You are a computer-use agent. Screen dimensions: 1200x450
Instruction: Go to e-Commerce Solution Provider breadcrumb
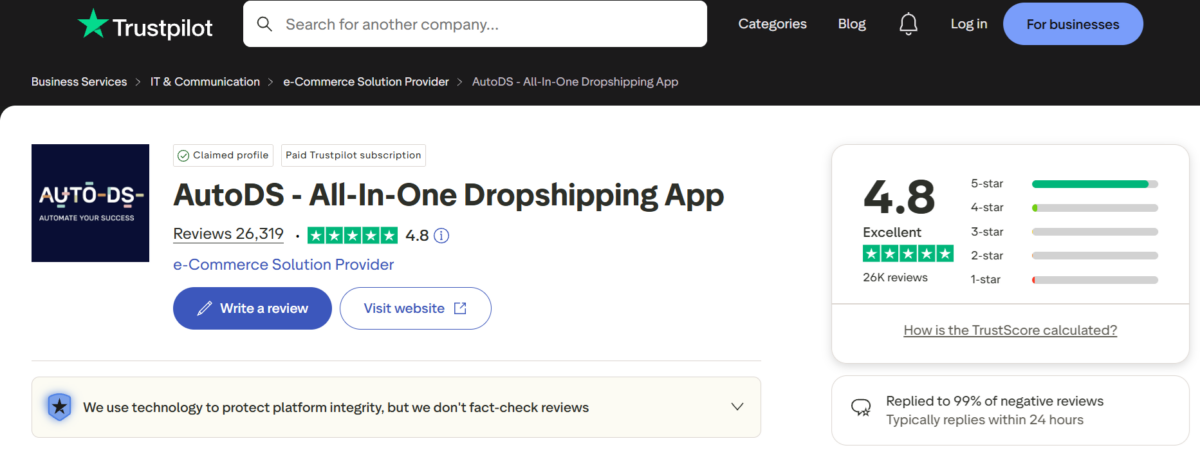click(x=366, y=82)
